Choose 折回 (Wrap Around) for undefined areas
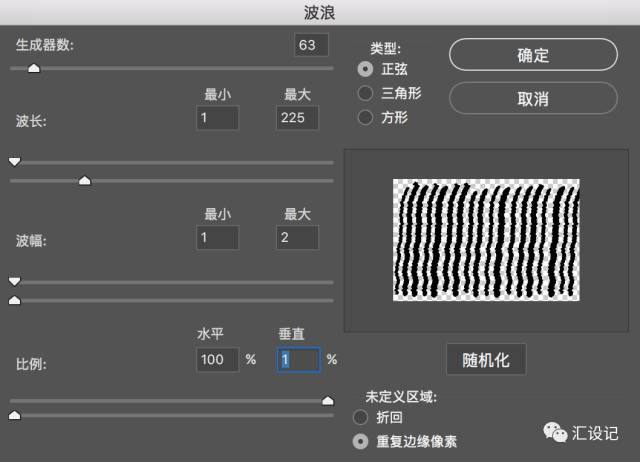The image size is (640, 462). (x=361, y=417)
